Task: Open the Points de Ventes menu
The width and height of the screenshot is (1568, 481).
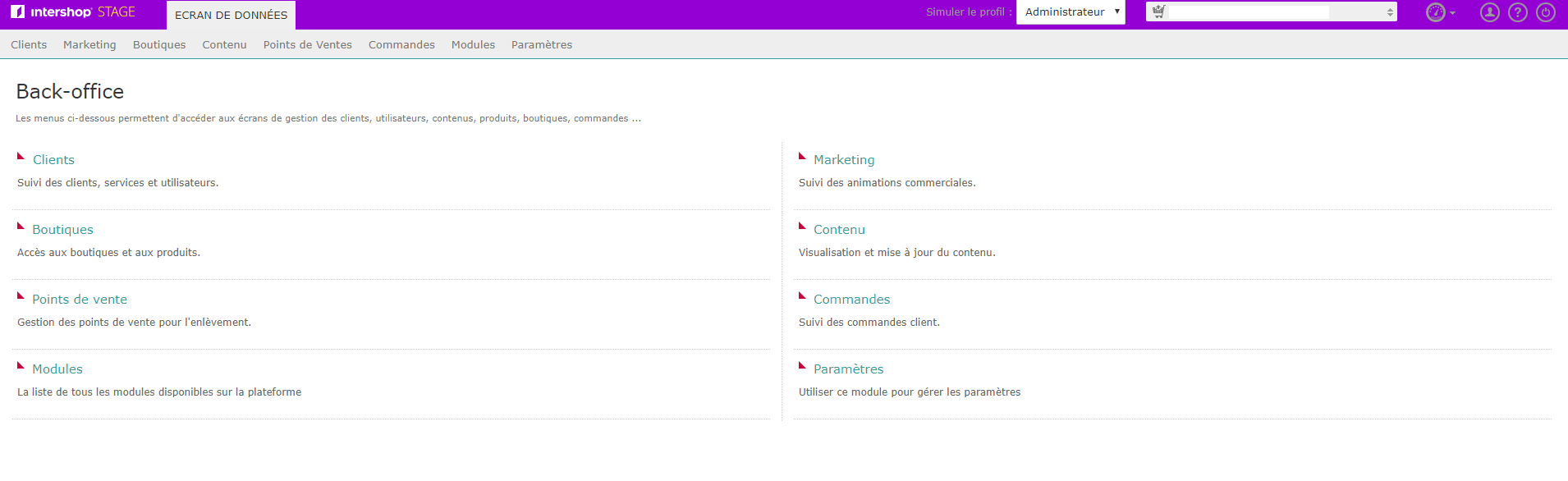Action: pyautogui.click(x=308, y=44)
